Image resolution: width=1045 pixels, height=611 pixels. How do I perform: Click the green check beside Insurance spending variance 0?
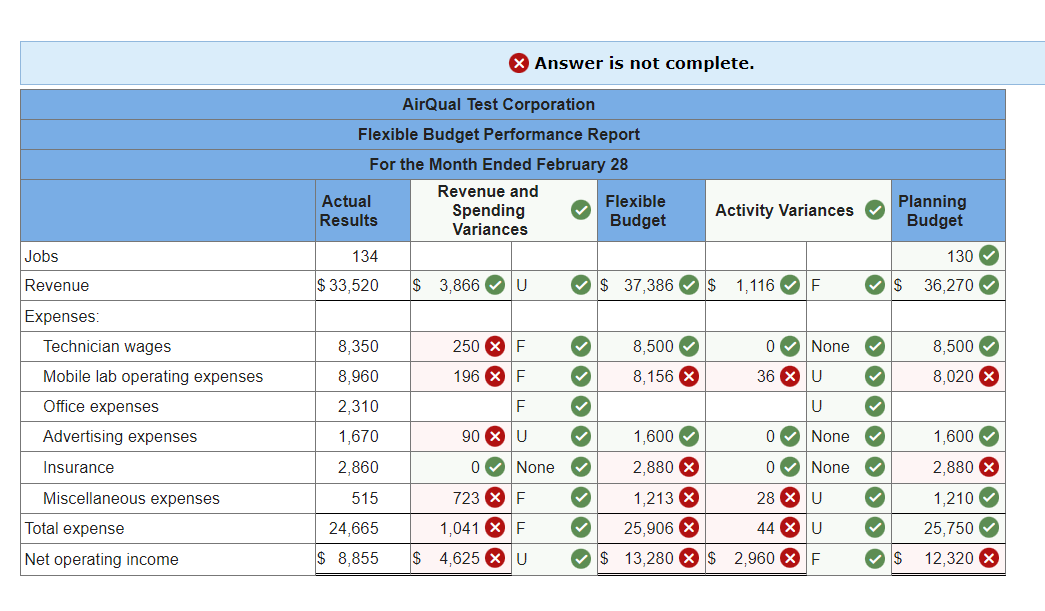[495, 467]
